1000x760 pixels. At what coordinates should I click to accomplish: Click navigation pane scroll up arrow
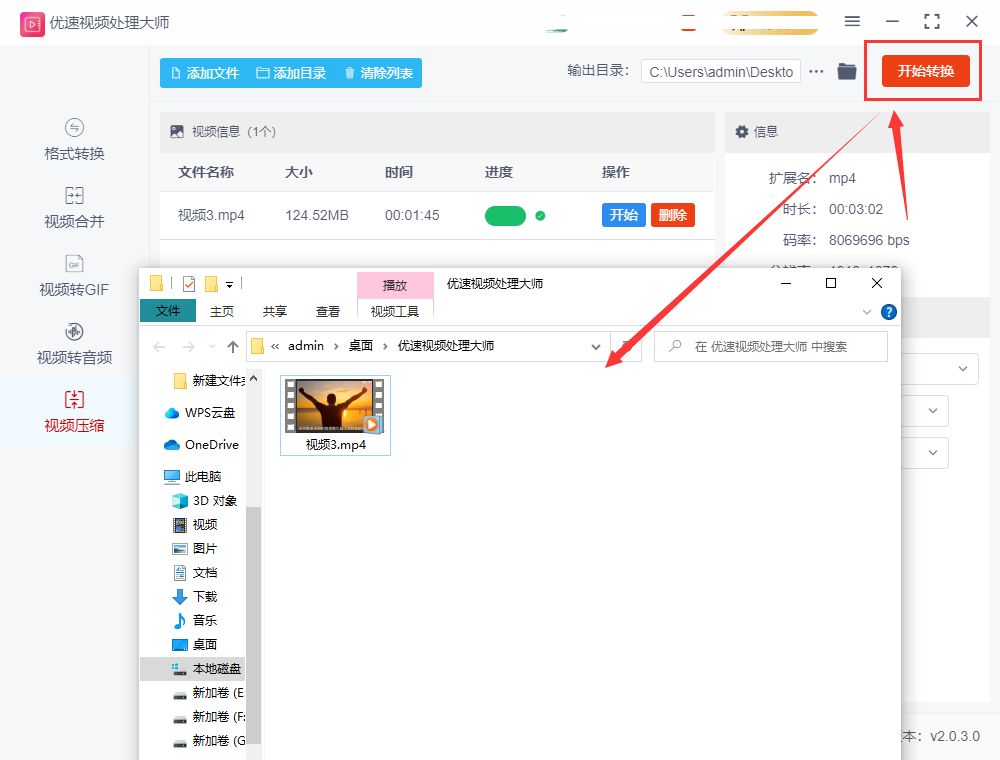[x=254, y=378]
